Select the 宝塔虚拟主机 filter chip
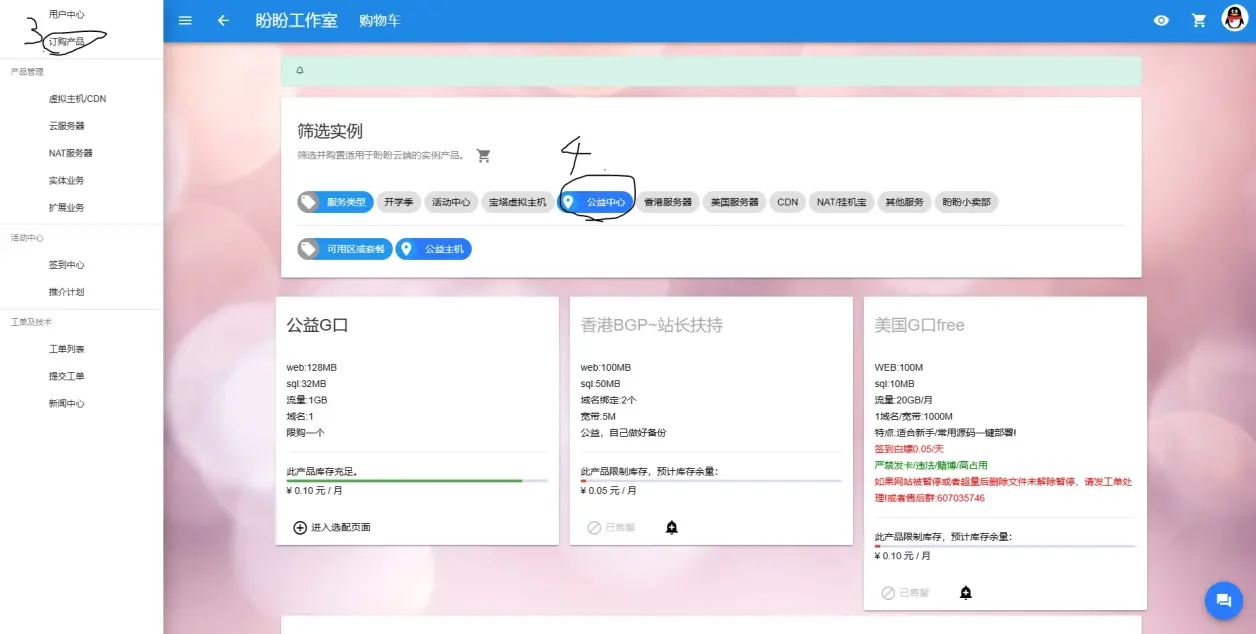Screen dimensions: 1256x634 [518, 202]
